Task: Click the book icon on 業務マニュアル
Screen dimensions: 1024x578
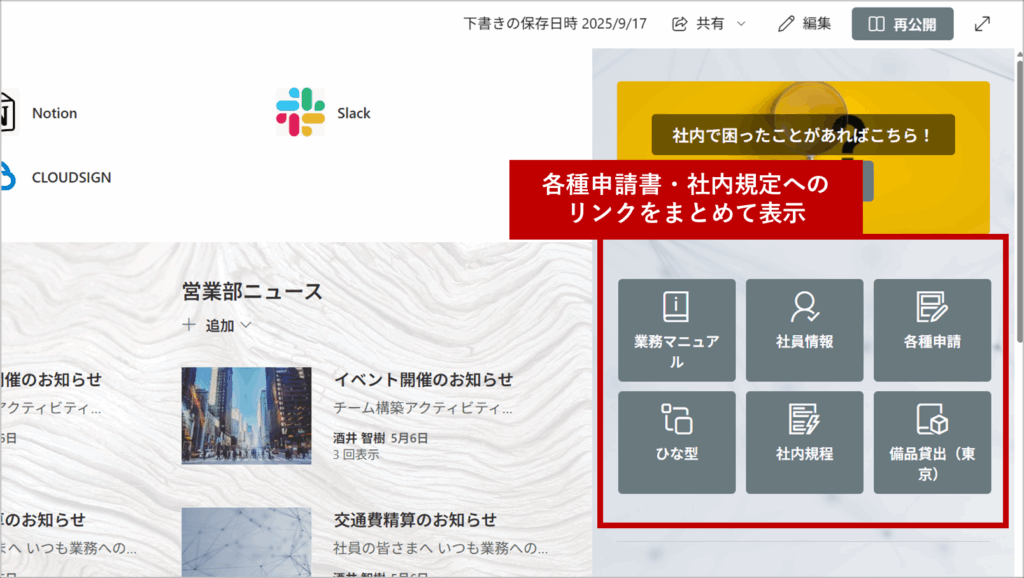Action: [676, 307]
